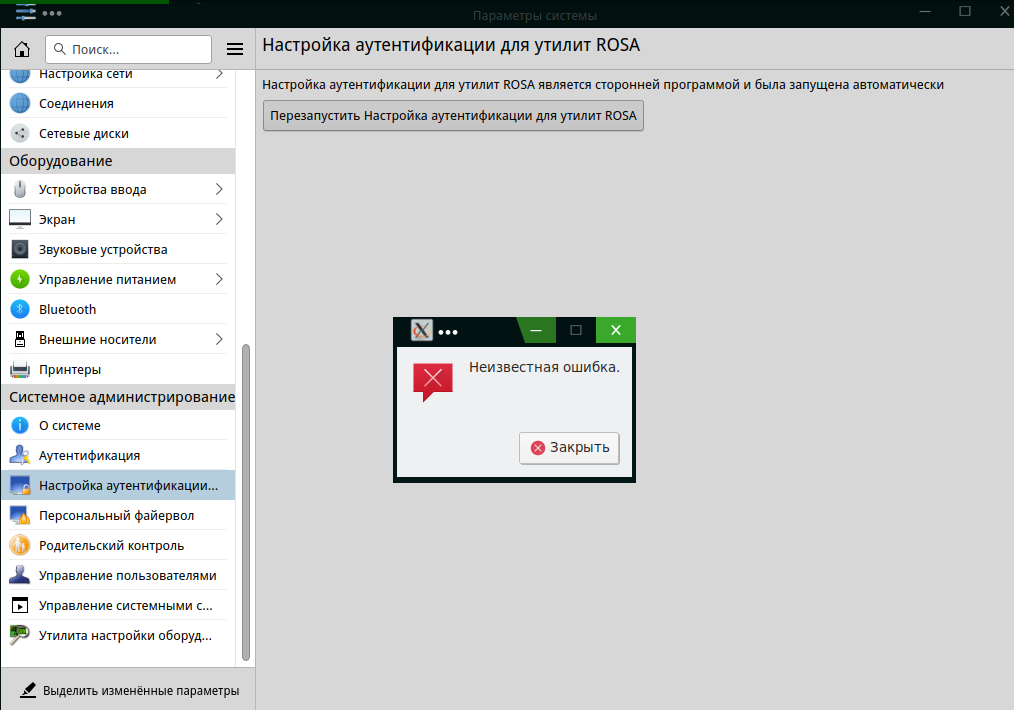Select Звуковые устройства label
The height and width of the screenshot is (710, 1014).
pos(103,250)
